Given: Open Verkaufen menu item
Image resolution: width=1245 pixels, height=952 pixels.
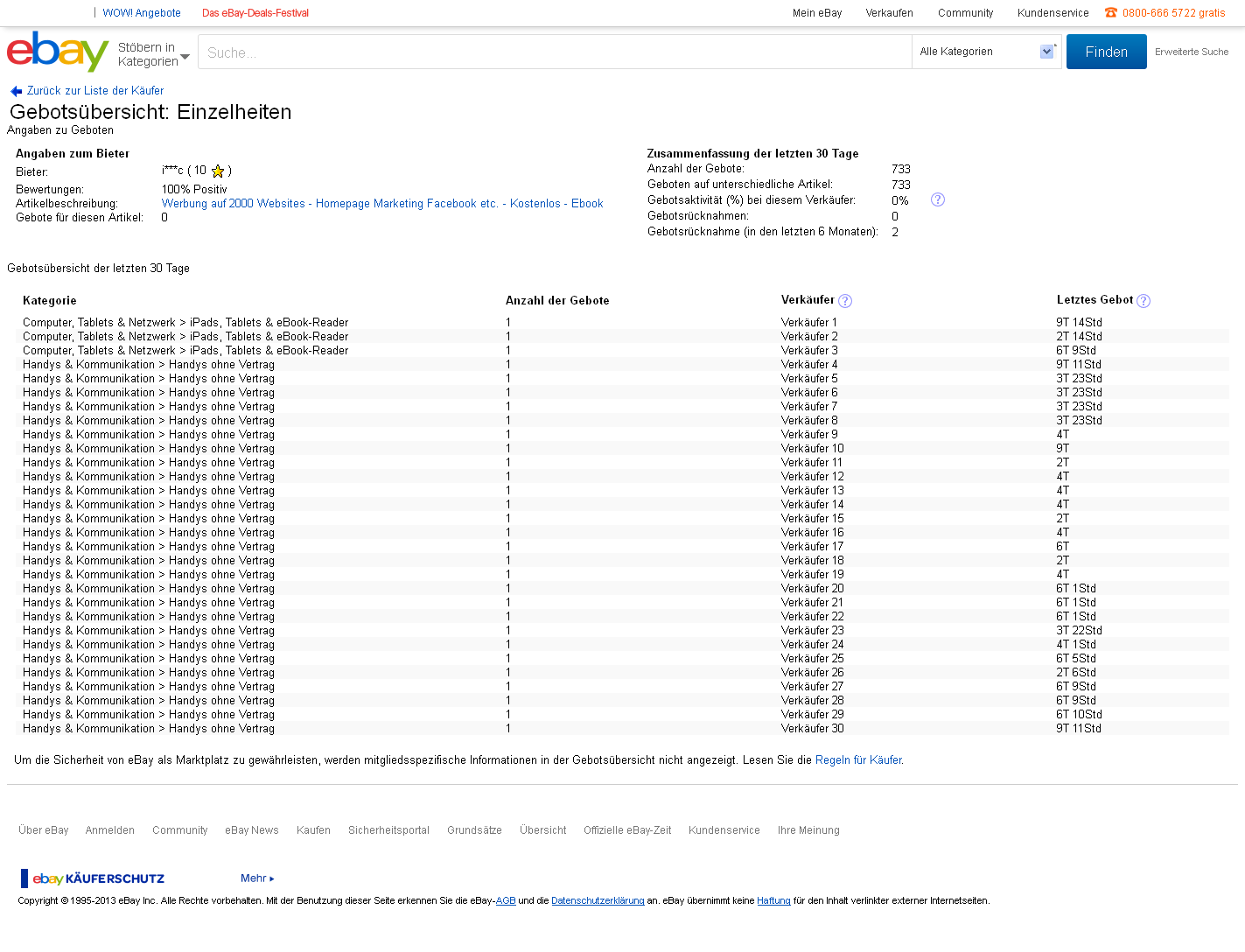Looking at the screenshot, I should (889, 13).
